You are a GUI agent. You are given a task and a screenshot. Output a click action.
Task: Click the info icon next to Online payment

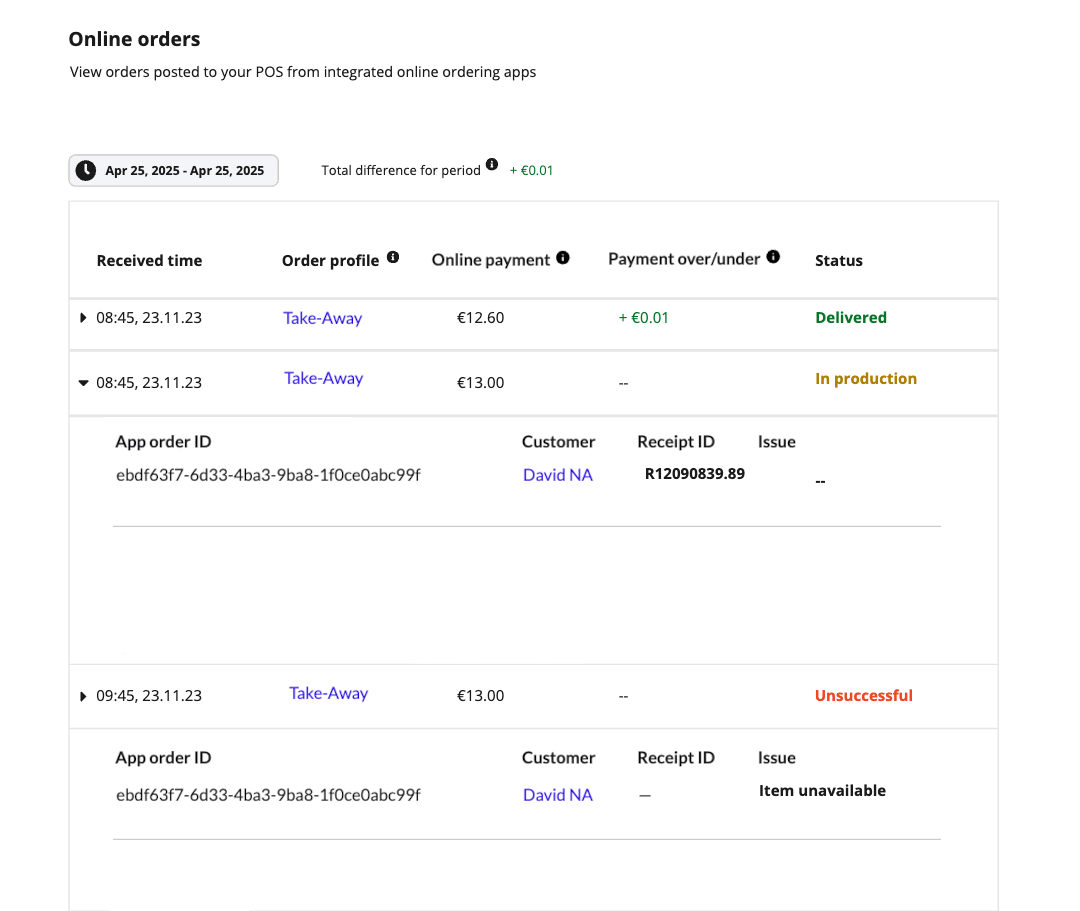click(562, 256)
